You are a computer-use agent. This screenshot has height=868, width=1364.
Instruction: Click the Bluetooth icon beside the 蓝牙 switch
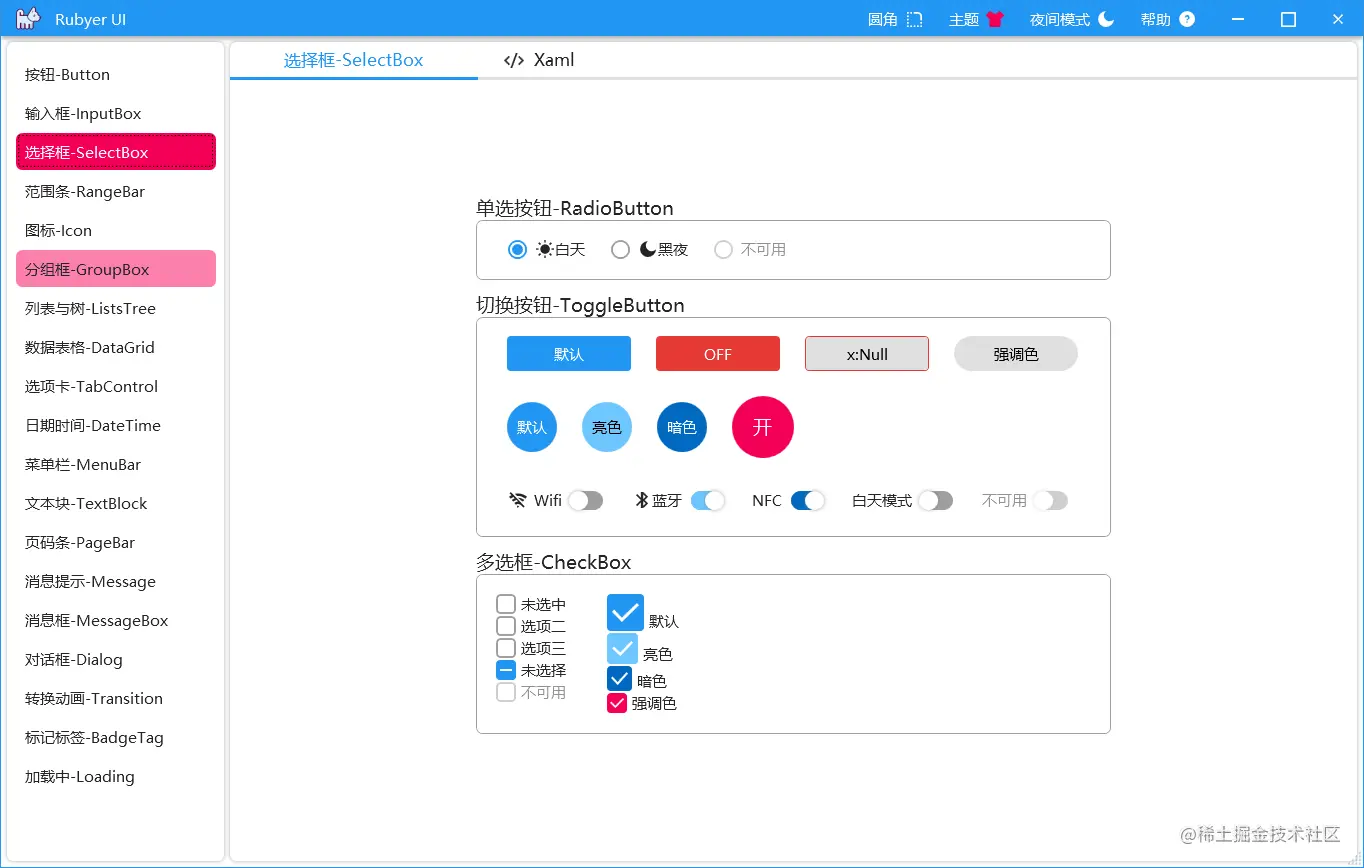pyautogui.click(x=643, y=500)
